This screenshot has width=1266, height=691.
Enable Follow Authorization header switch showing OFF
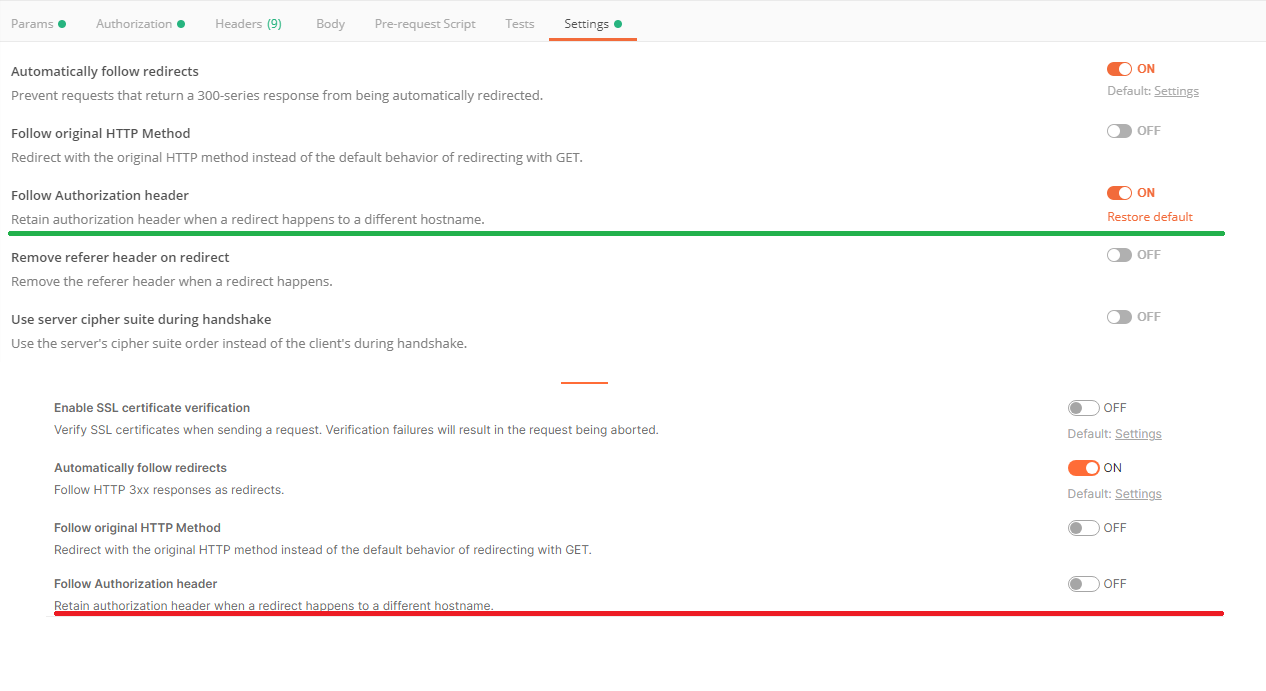coord(1084,584)
